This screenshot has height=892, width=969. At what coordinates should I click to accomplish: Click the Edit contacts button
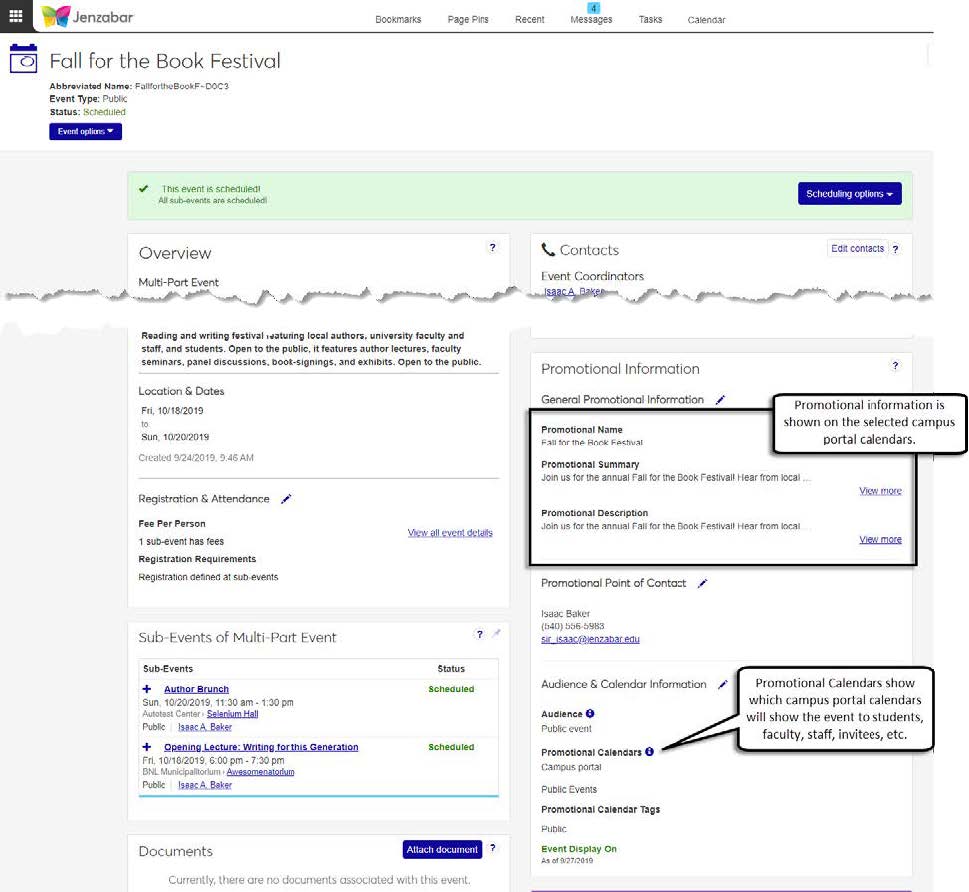(x=858, y=249)
